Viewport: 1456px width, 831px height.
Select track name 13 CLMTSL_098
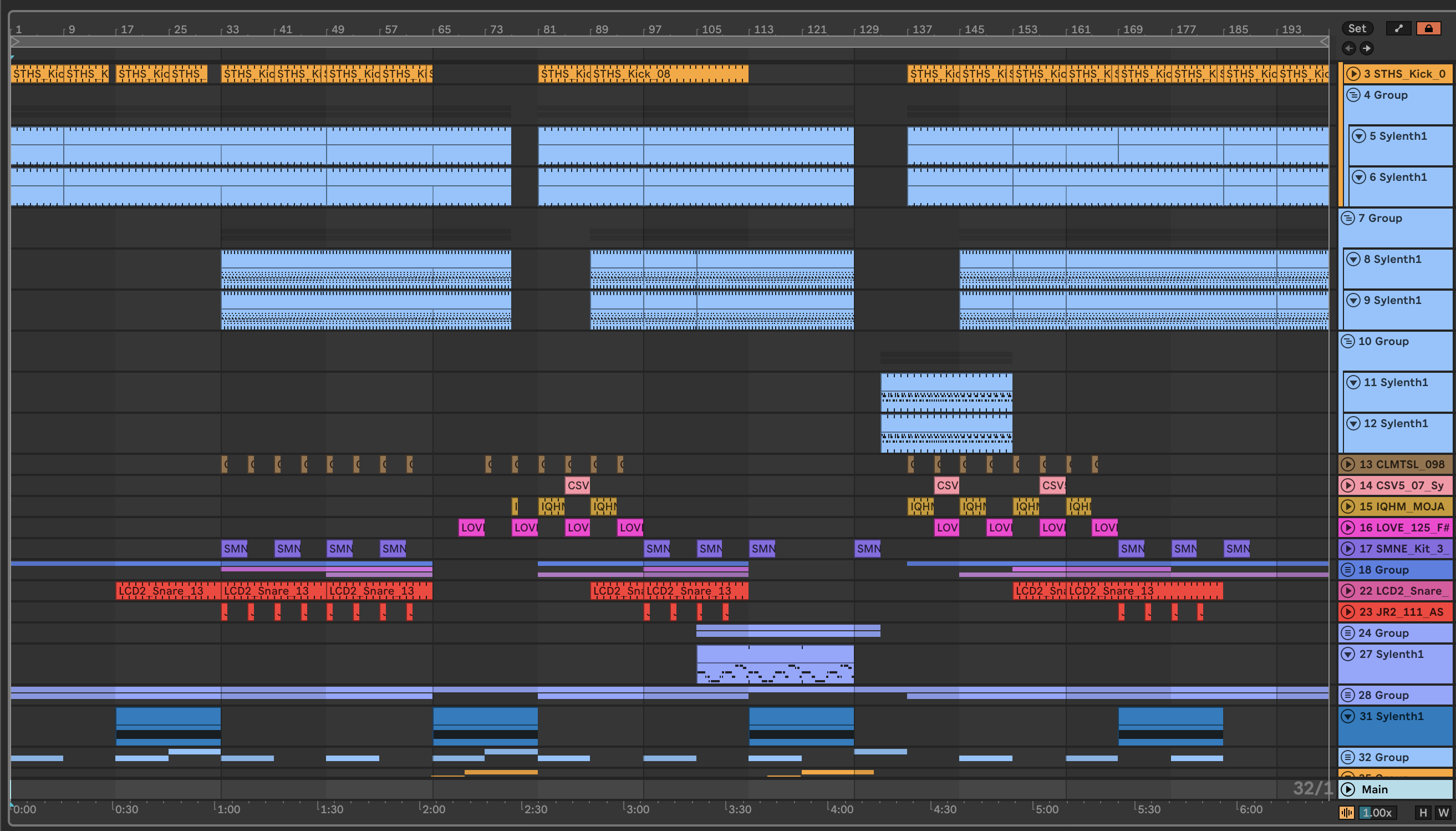(x=1402, y=464)
